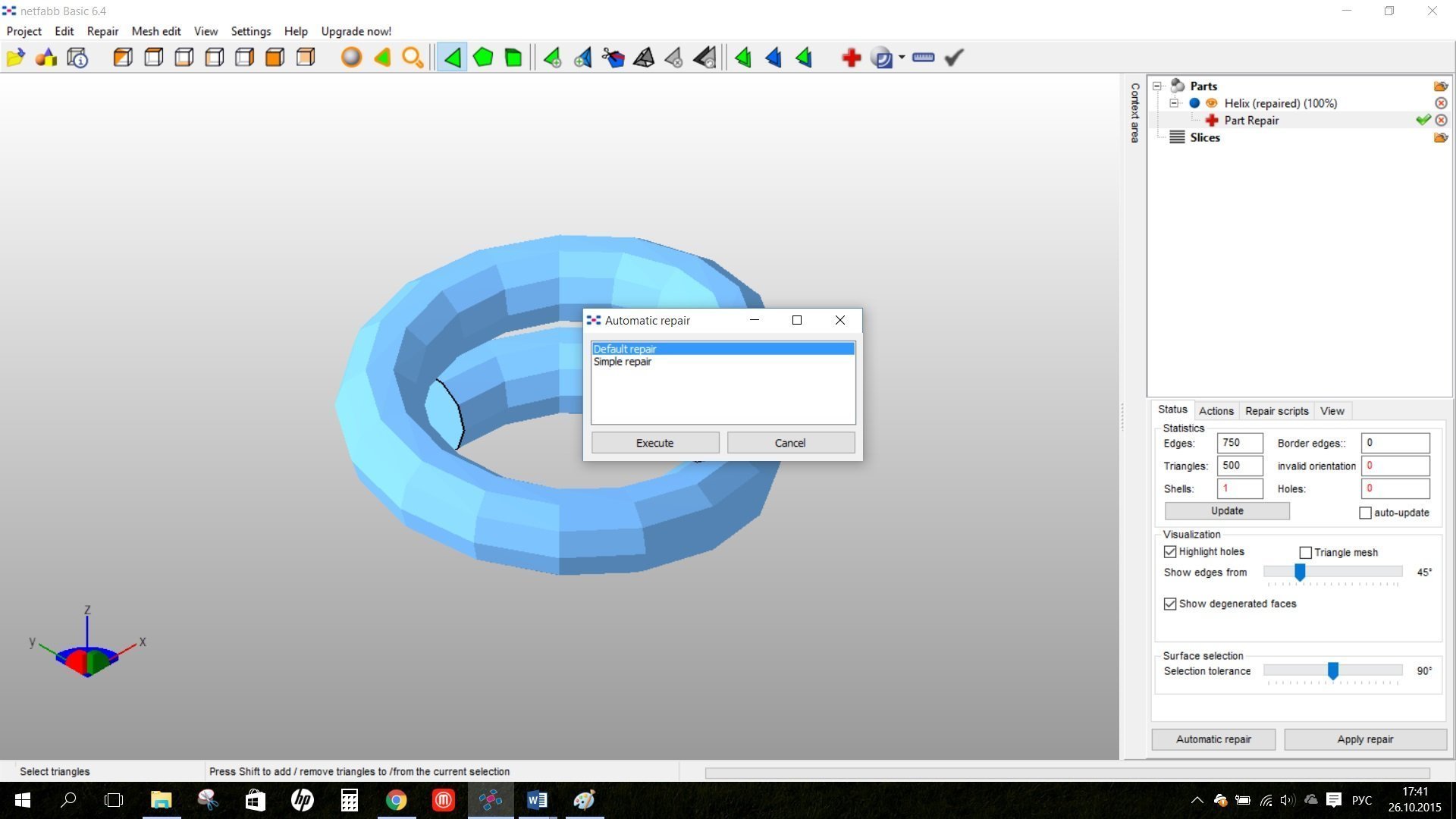The height and width of the screenshot is (819, 1456).
Task: Click the orange sphere zoom-to-part icon
Action: pyautogui.click(x=351, y=58)
